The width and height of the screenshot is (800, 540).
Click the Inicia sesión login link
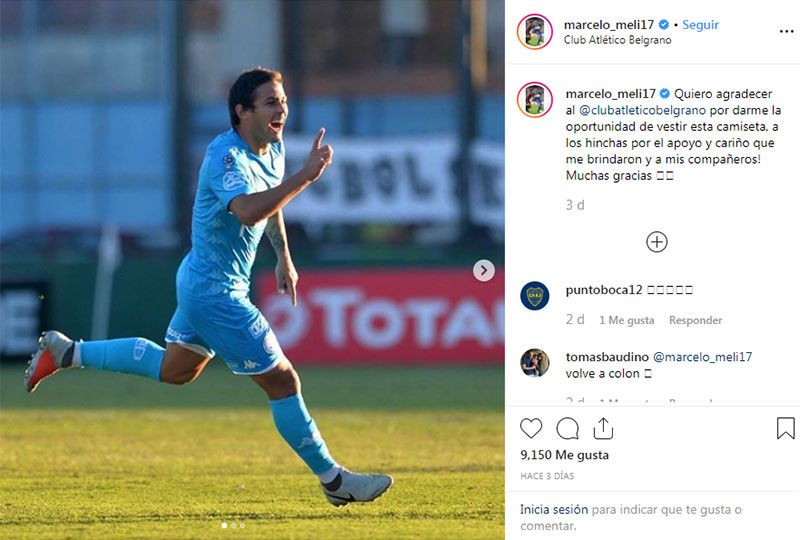(x=554, y=509)
